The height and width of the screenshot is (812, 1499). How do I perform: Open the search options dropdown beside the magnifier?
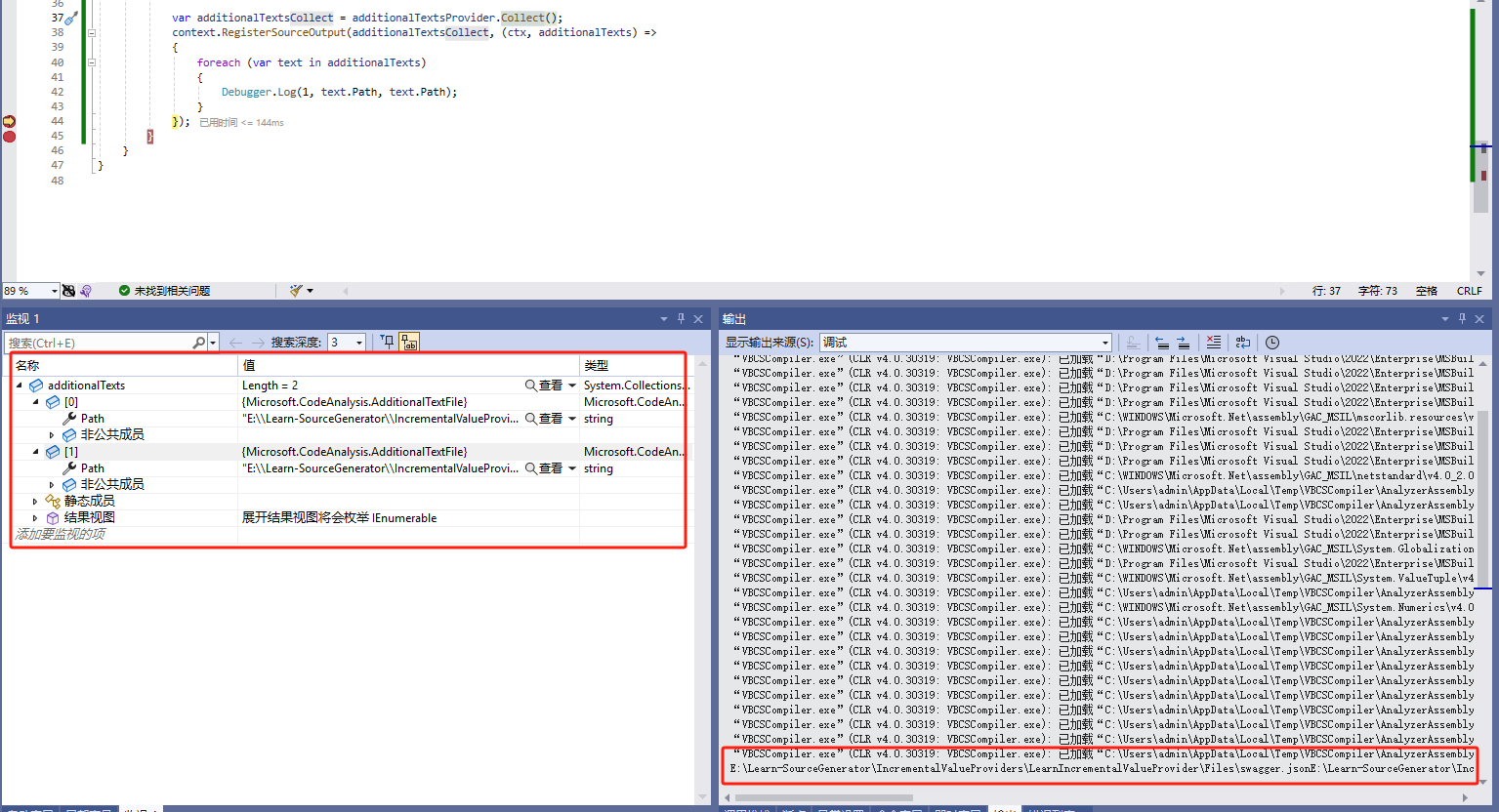pyautogui.click(x=213, y=343)
